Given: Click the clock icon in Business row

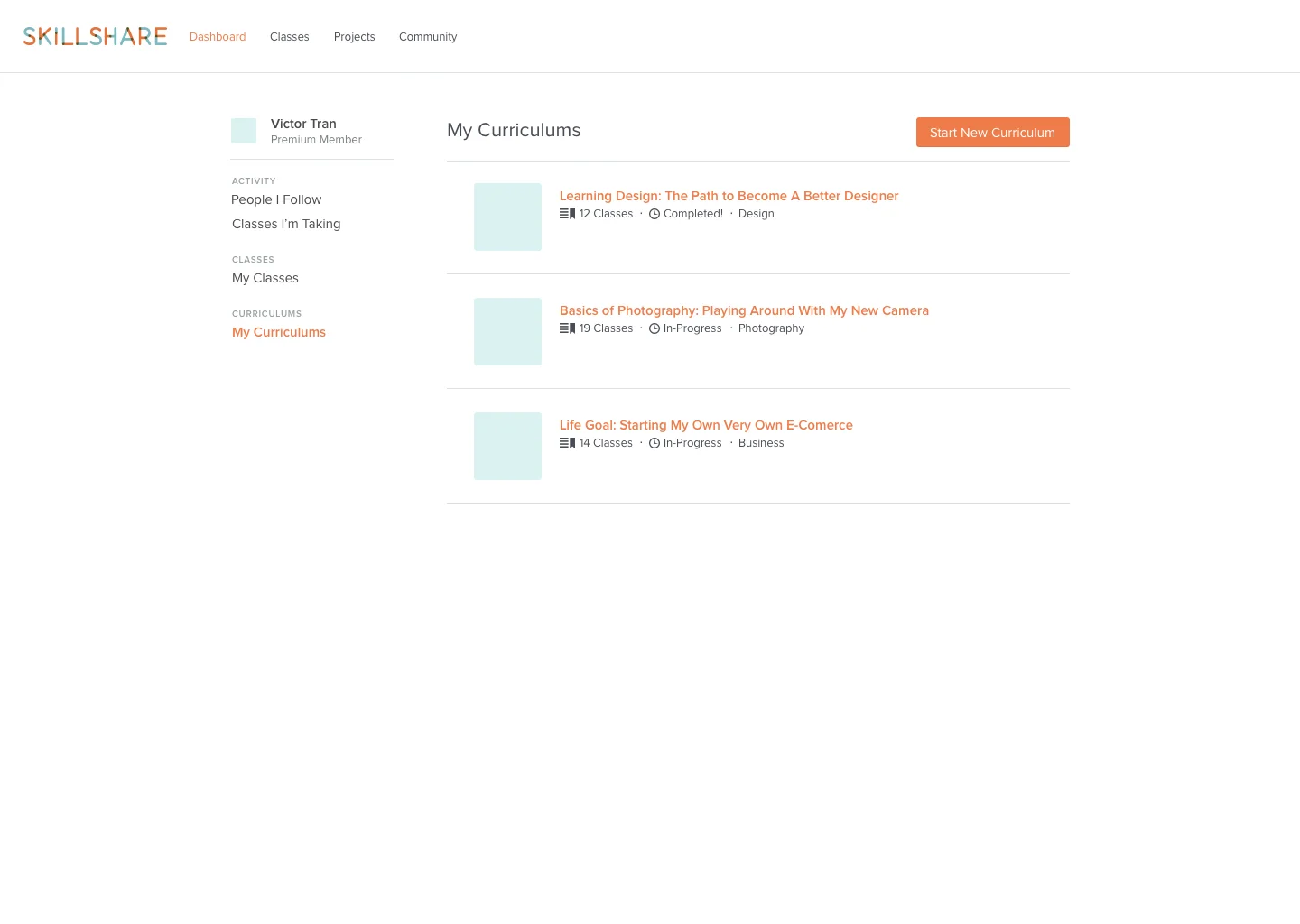Looking at the screenshot, I should coord(655,443).
